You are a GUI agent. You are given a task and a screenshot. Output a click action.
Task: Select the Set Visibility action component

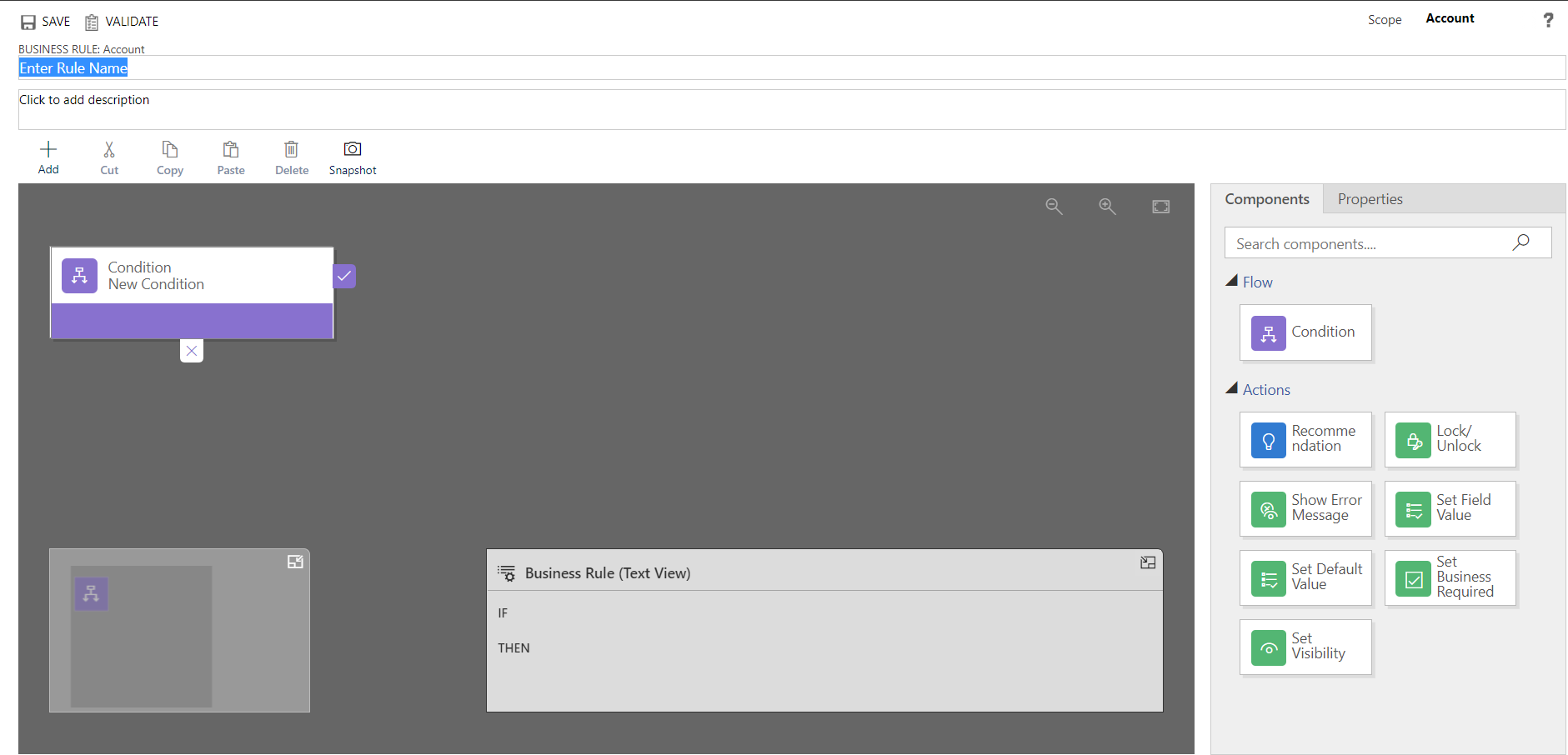[1305, 647]
